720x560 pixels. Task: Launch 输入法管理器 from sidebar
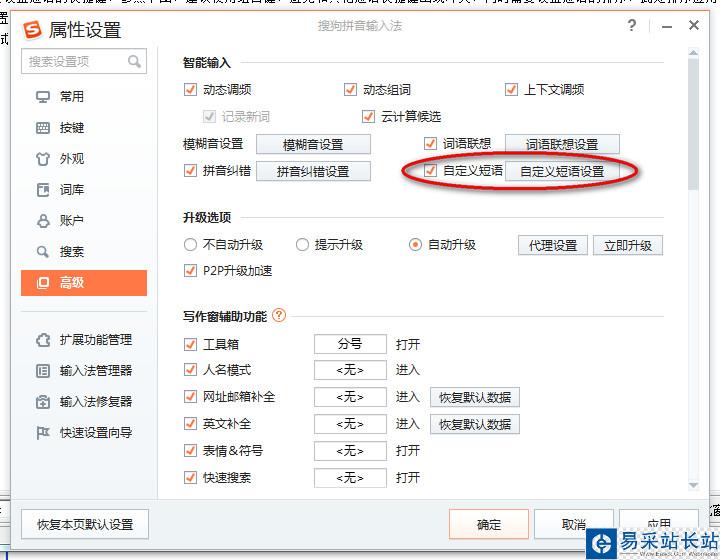point(84,370)
